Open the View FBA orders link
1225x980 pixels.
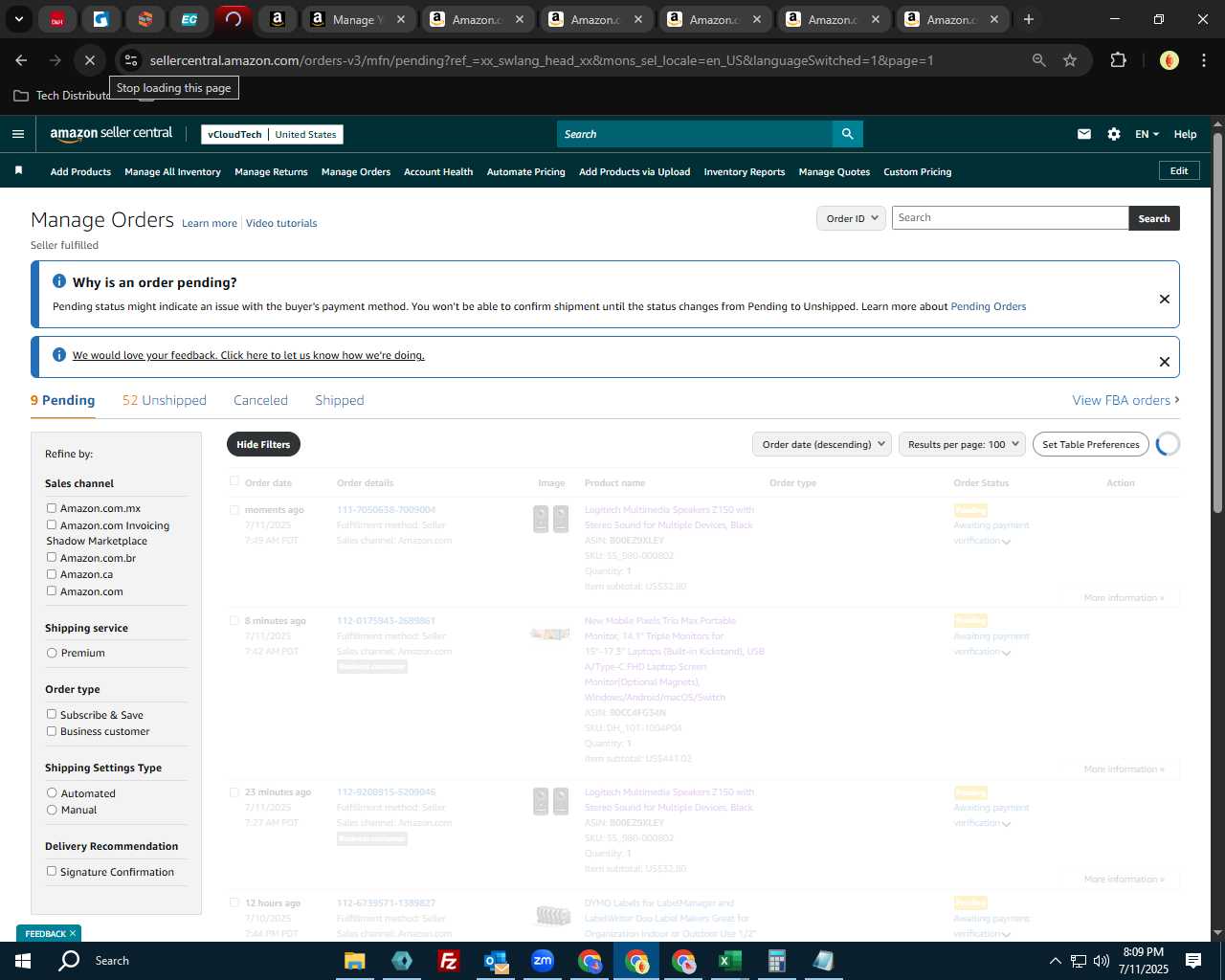1125,400
